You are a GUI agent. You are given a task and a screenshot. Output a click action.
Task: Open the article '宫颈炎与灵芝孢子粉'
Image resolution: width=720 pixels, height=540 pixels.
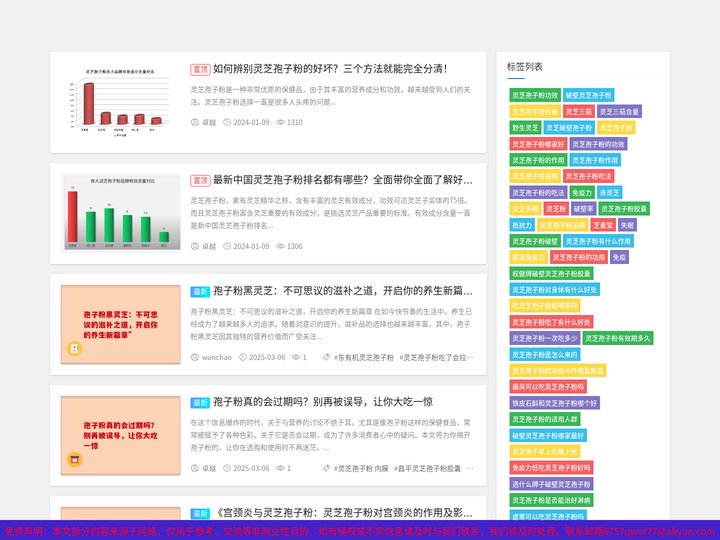(x=343, y=513)
